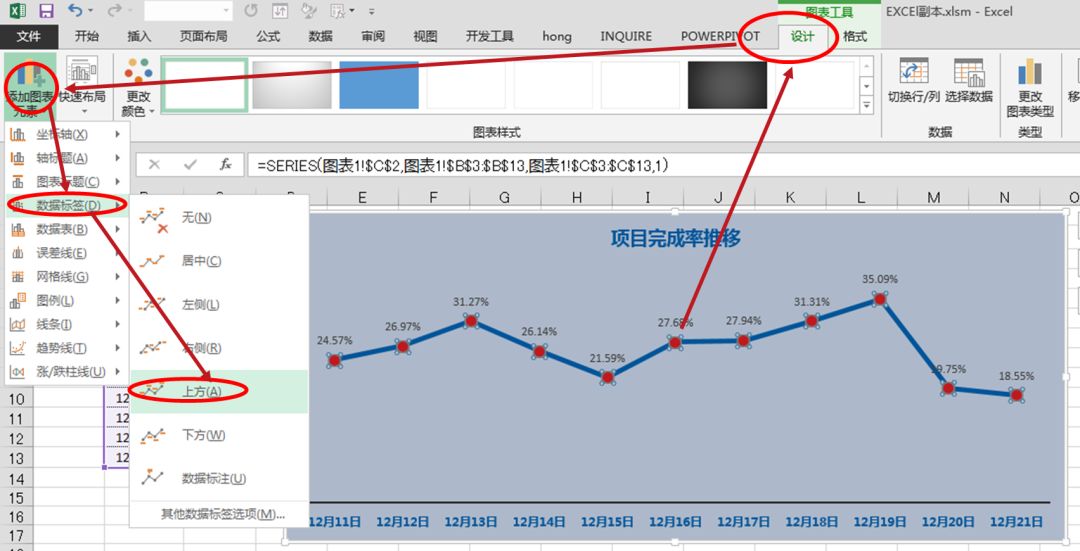
Task: Switch to the Design tab
Action: [802, 37]
